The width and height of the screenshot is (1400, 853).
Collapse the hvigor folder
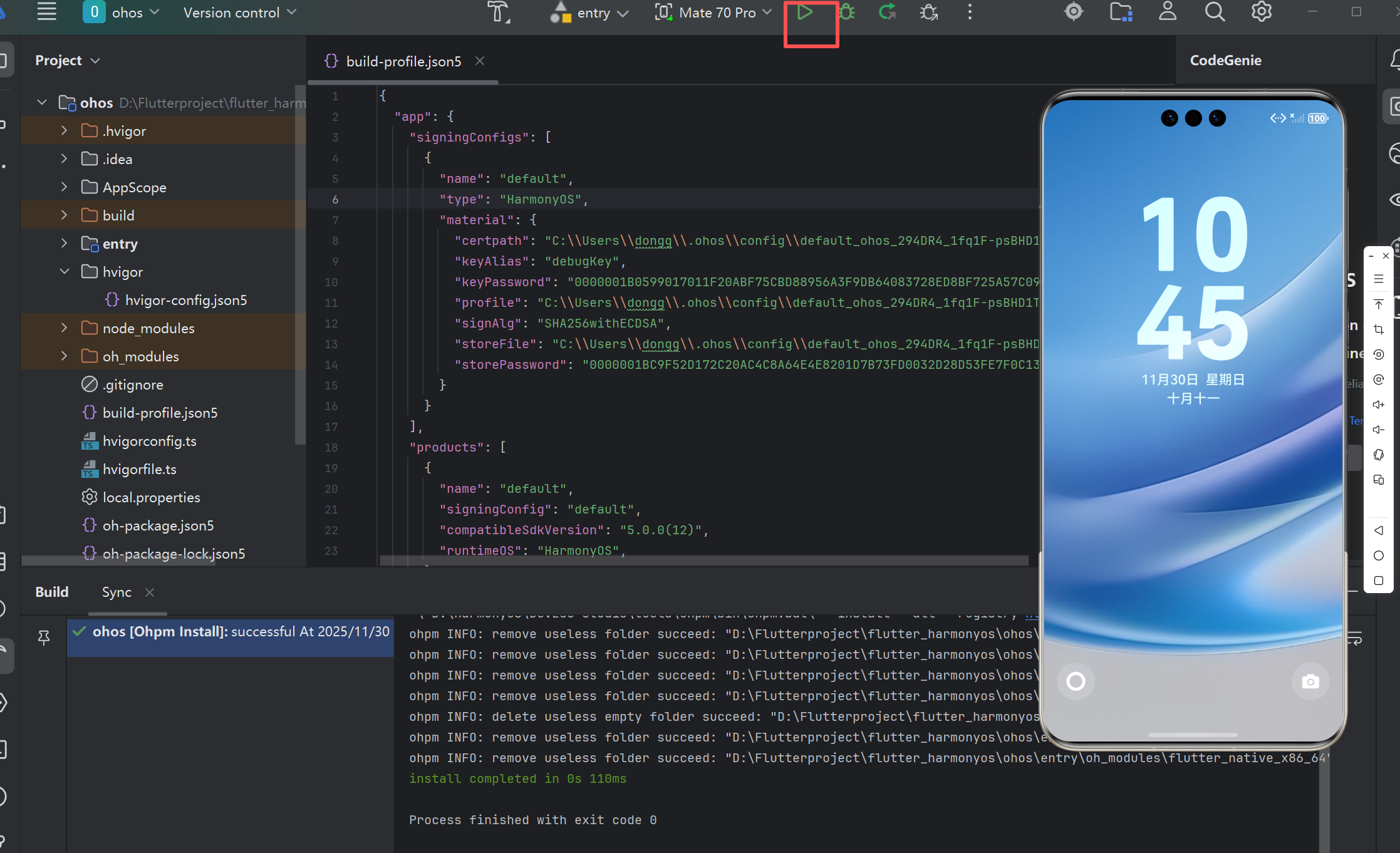pos(64,272)
